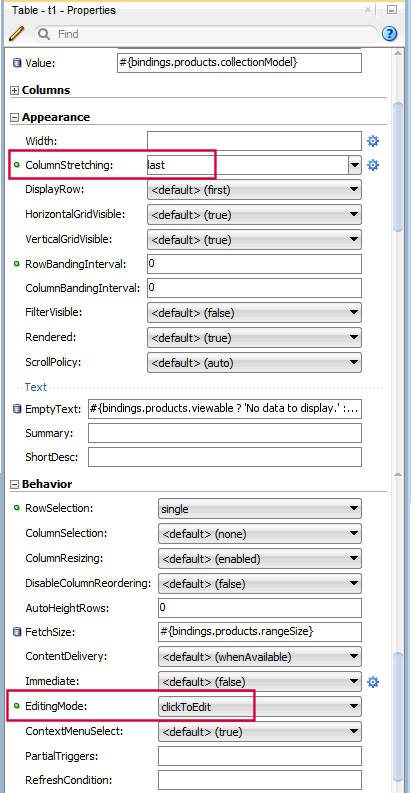Image resolution: width=413 pixels, height=793 pixels.
Task: Click the ColumnBandingInterval input field
Action: (x=254, y=288)
